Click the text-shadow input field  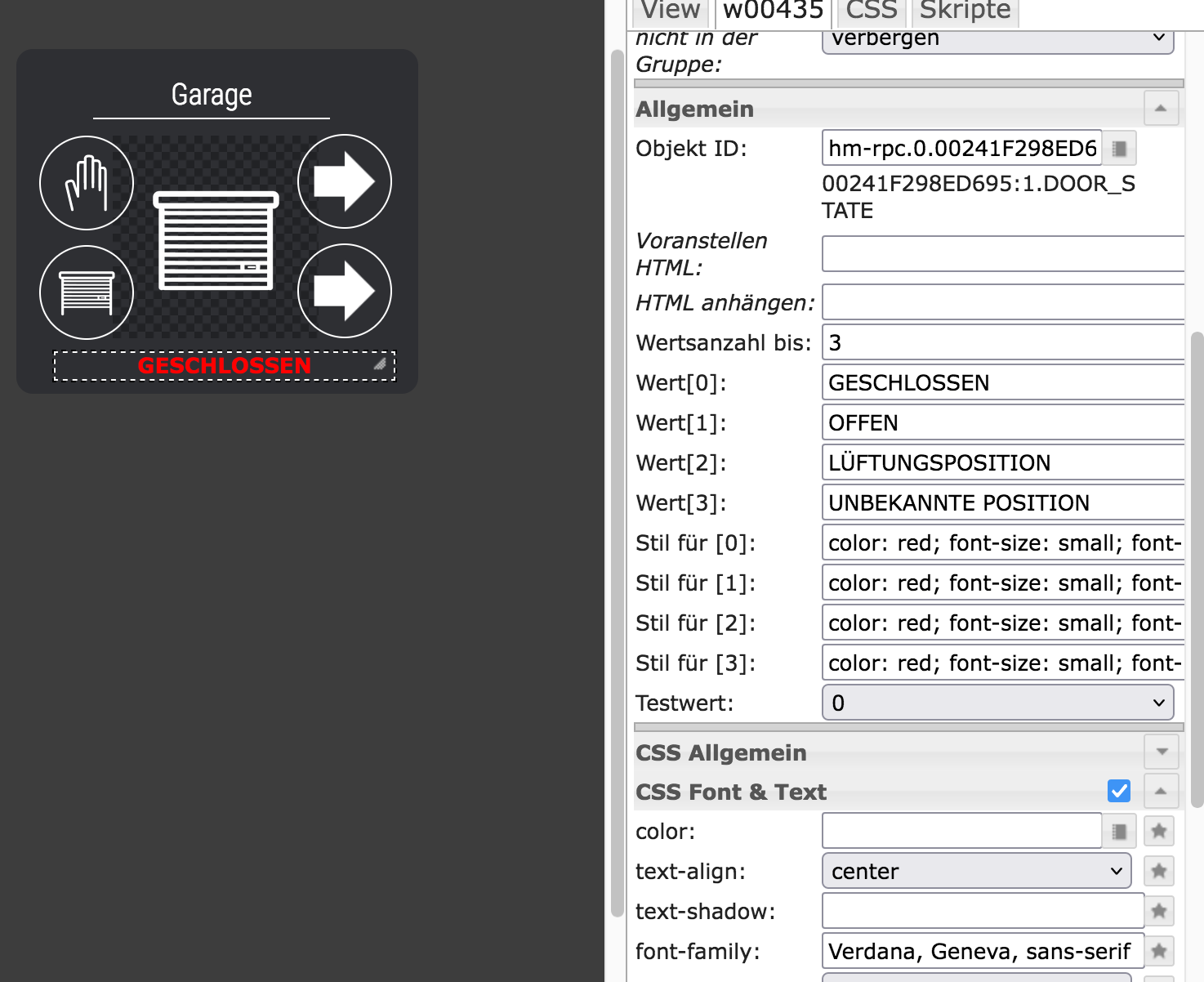[983, 911]
